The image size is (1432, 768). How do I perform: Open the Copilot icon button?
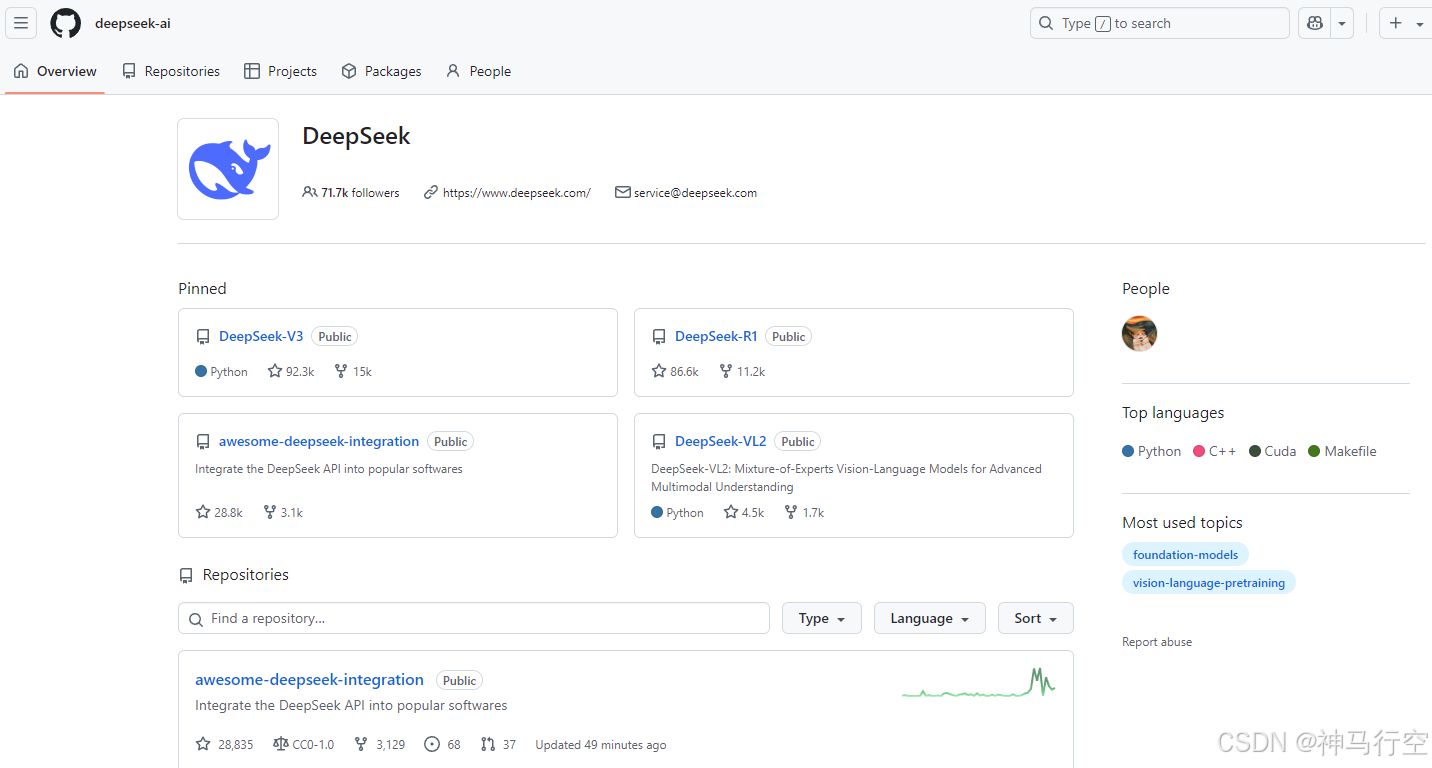(x=1315, y=23)
